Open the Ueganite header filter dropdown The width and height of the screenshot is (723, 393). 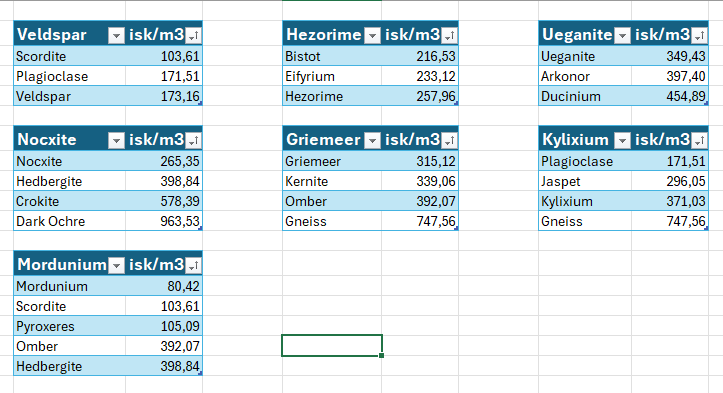coord(622,36)
